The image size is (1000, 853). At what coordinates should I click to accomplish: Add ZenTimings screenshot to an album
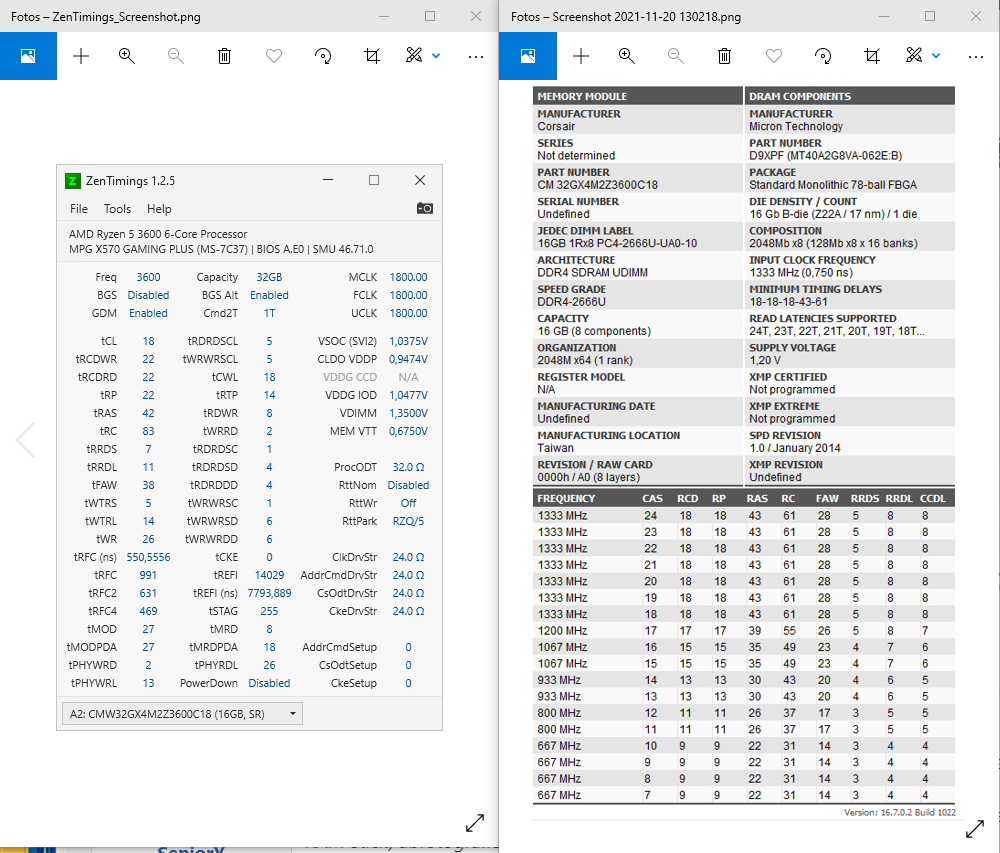[x=80, y=56]
